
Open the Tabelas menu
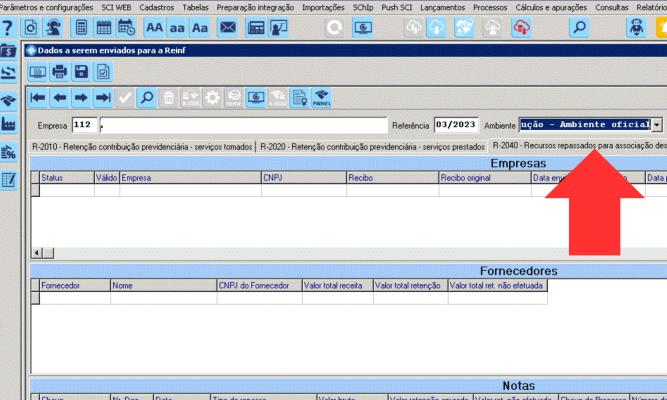click(x=195, y=7)
